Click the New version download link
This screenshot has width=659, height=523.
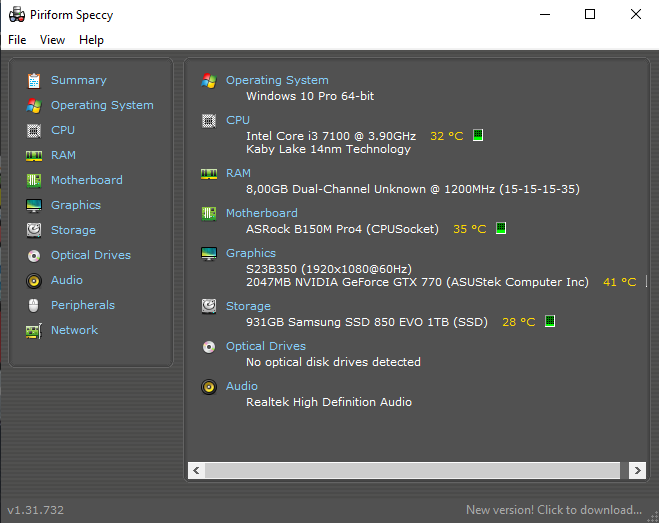point(553,510)
